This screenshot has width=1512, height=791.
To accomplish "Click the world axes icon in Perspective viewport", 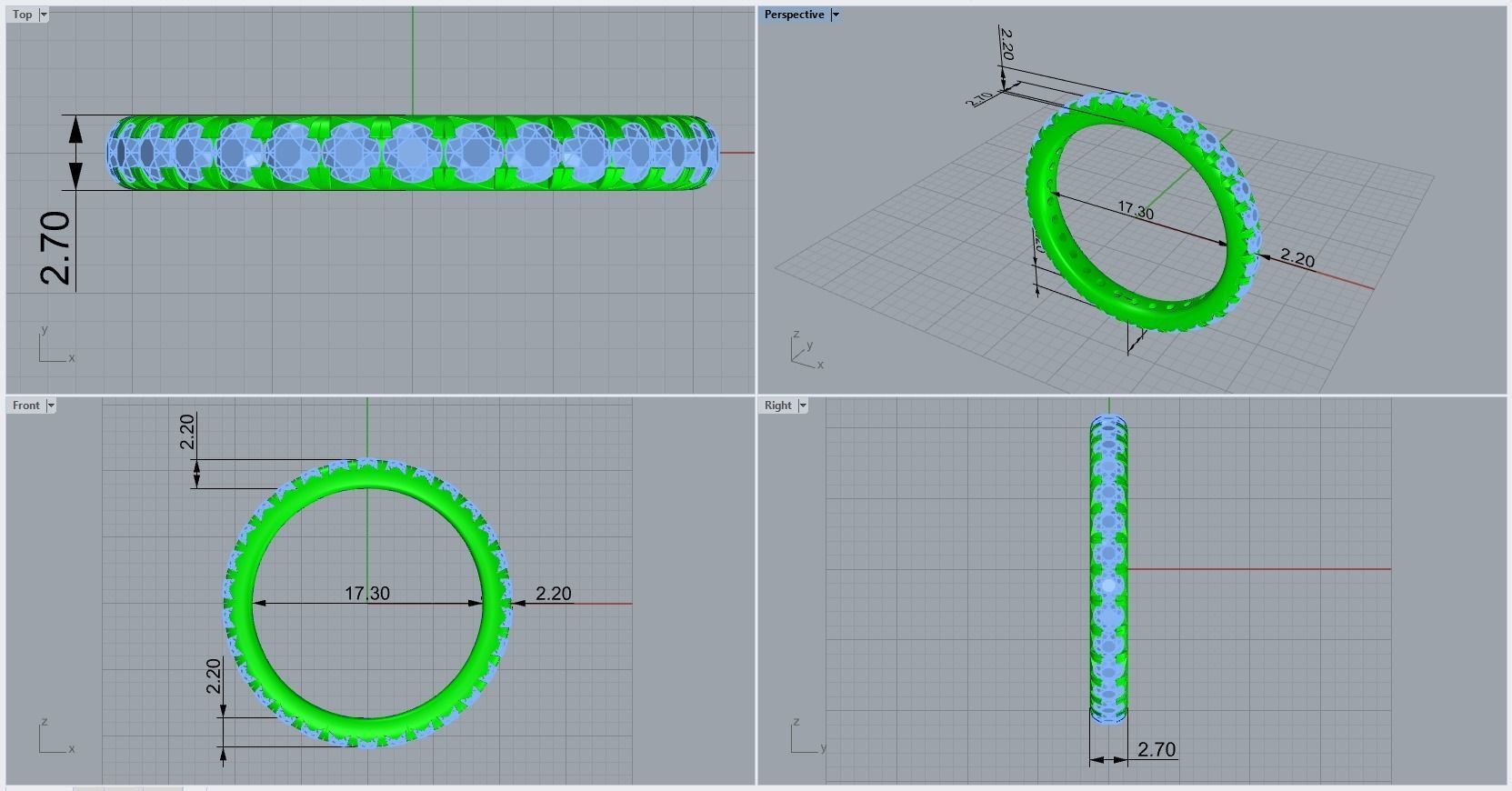I will click(806, 350).
